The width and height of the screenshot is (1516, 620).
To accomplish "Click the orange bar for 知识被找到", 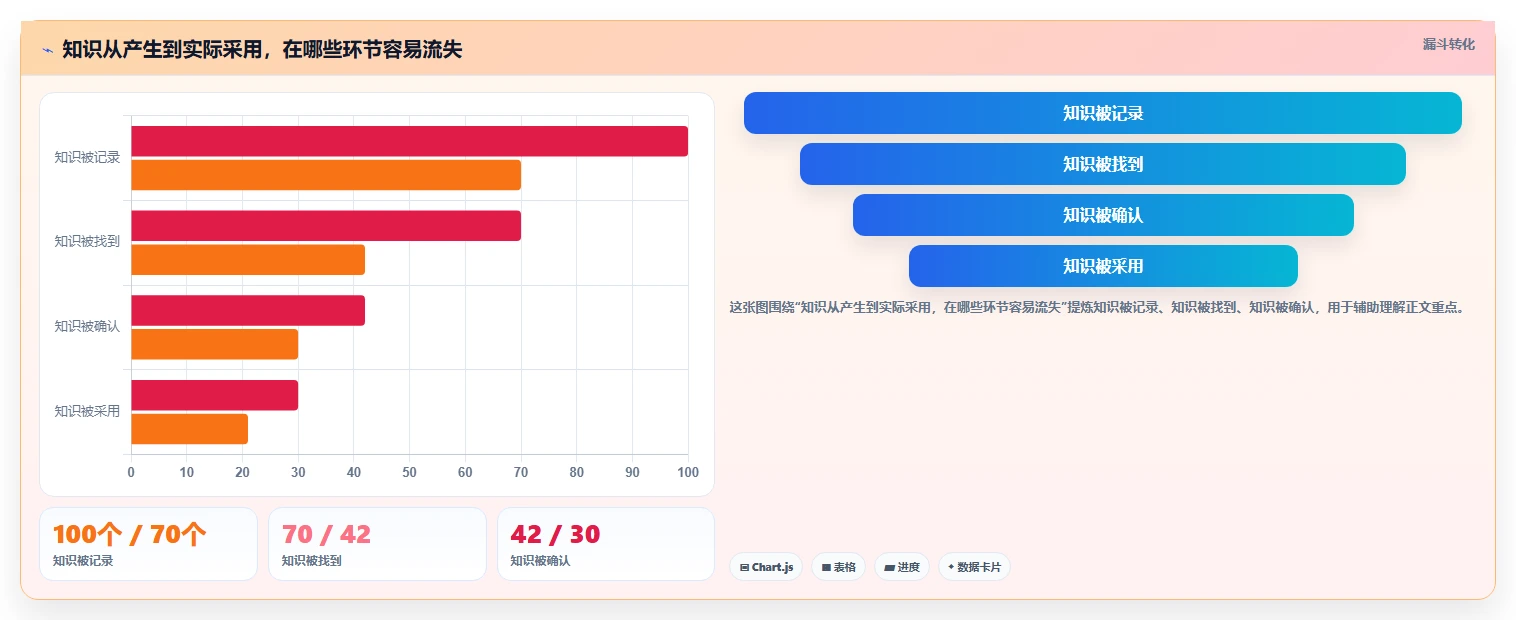I will point(248,260).
